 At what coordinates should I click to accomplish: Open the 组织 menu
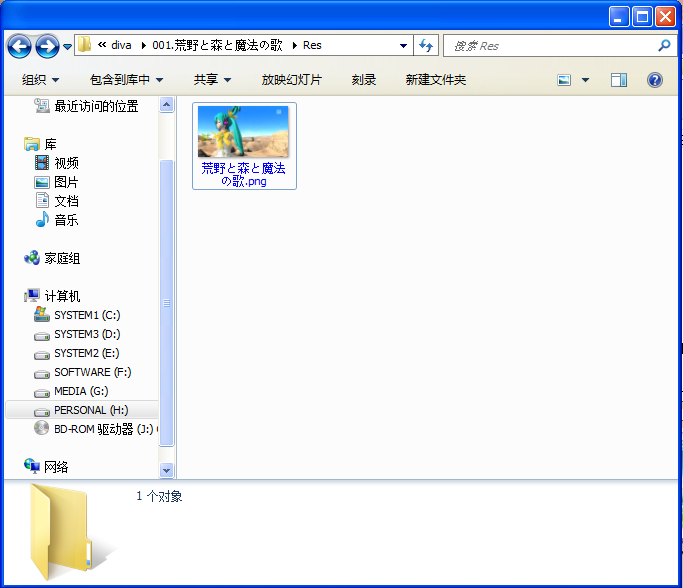pos(40,80)
